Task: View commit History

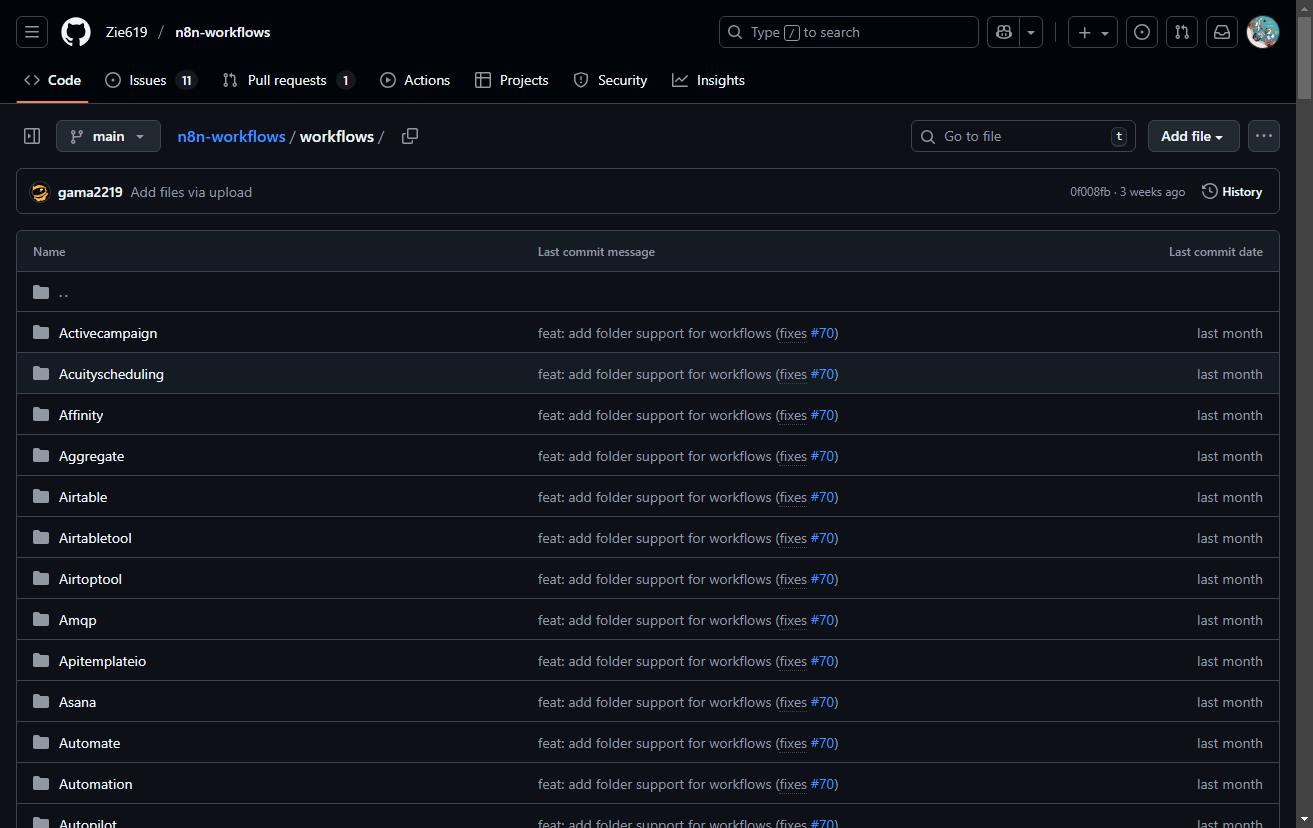Action: point(1232,192)
